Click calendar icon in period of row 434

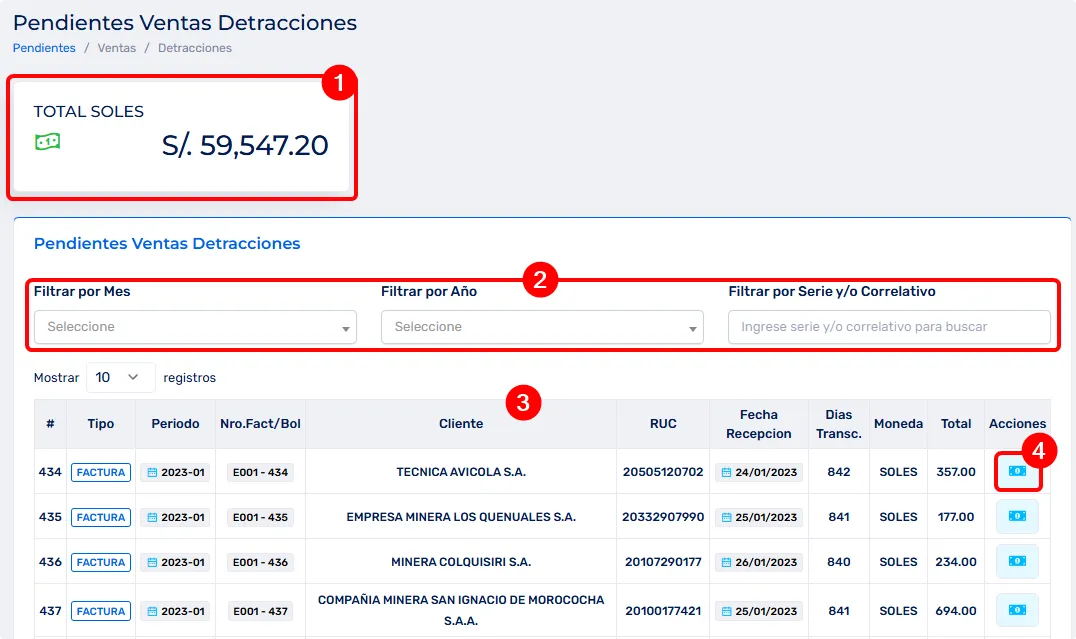[152, 472]
